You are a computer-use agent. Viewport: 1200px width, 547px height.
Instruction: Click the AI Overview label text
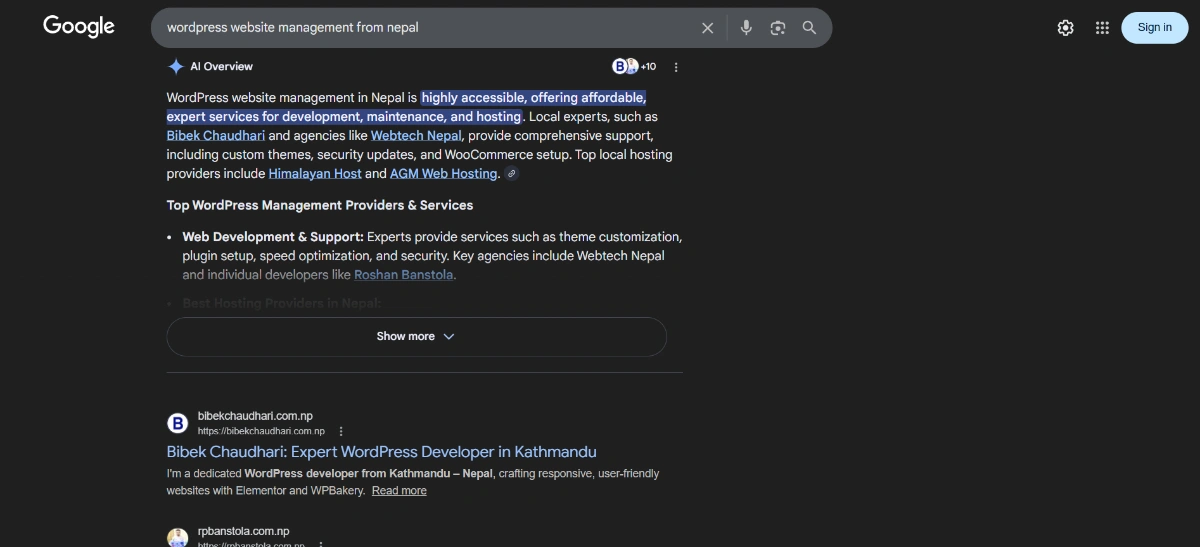(x=222, y=67)
